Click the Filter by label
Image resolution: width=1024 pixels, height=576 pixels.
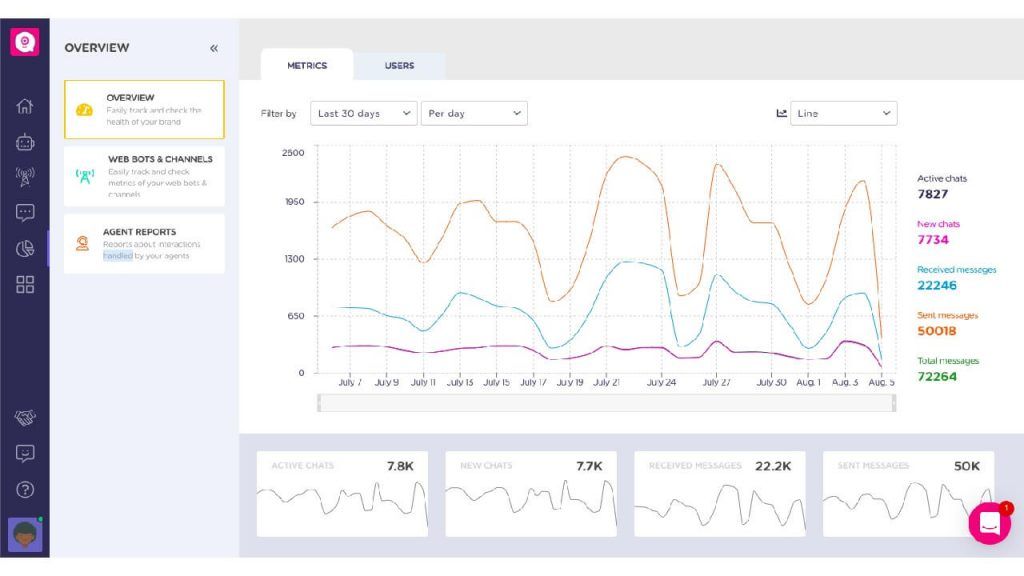coord(278,114)
